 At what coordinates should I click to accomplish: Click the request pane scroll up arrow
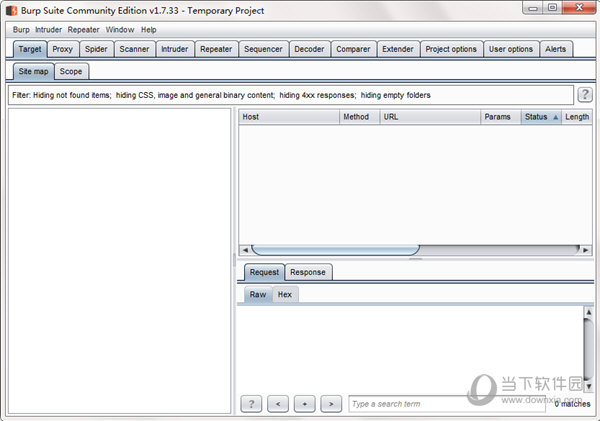[x=589, y=312]
